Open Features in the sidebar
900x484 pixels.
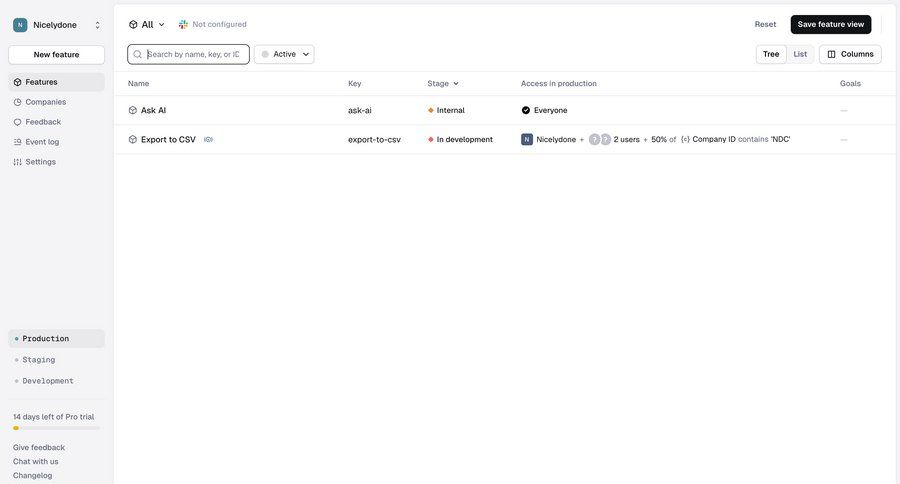tap(56, 82)
